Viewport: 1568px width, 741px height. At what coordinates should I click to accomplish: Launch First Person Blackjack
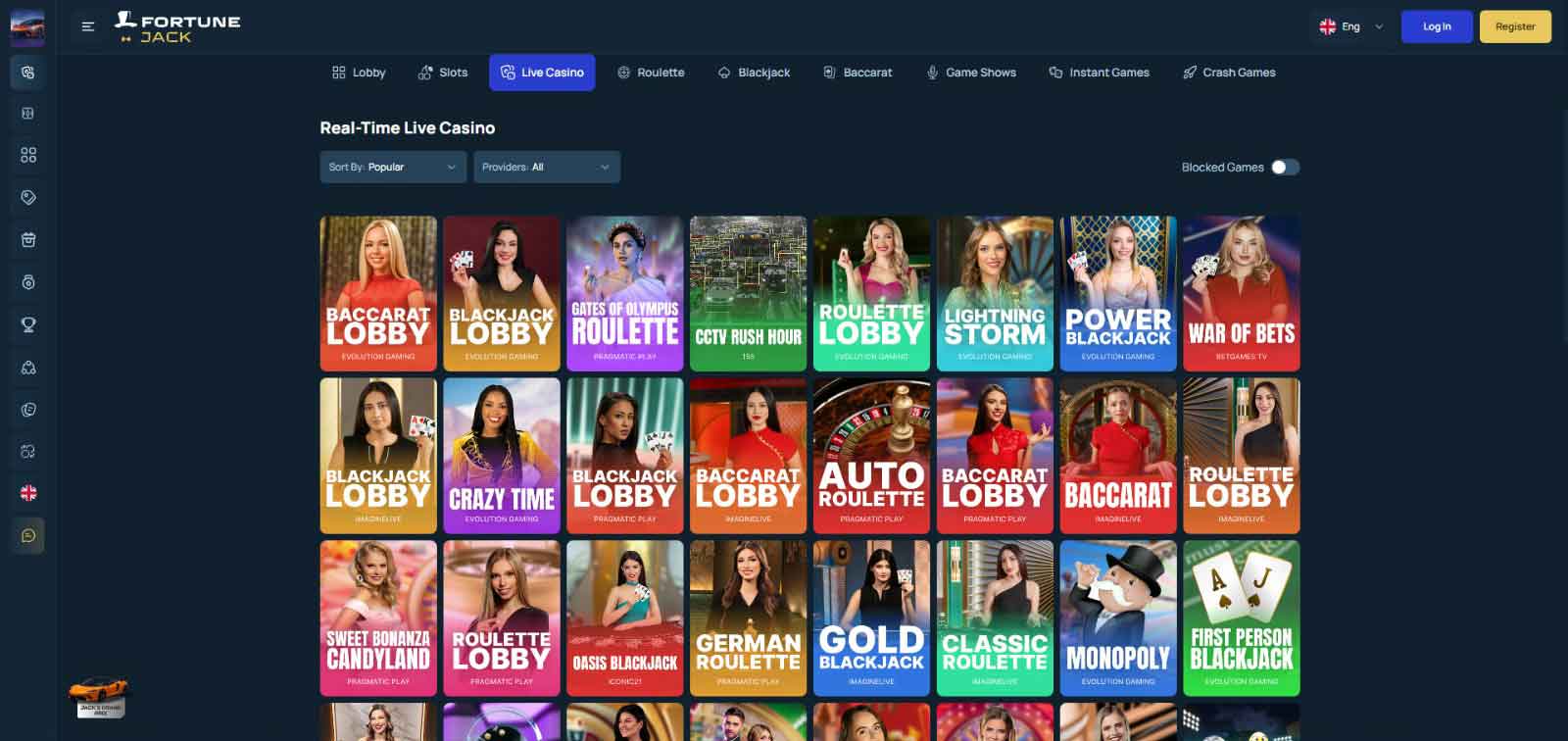click(1242, 618)
